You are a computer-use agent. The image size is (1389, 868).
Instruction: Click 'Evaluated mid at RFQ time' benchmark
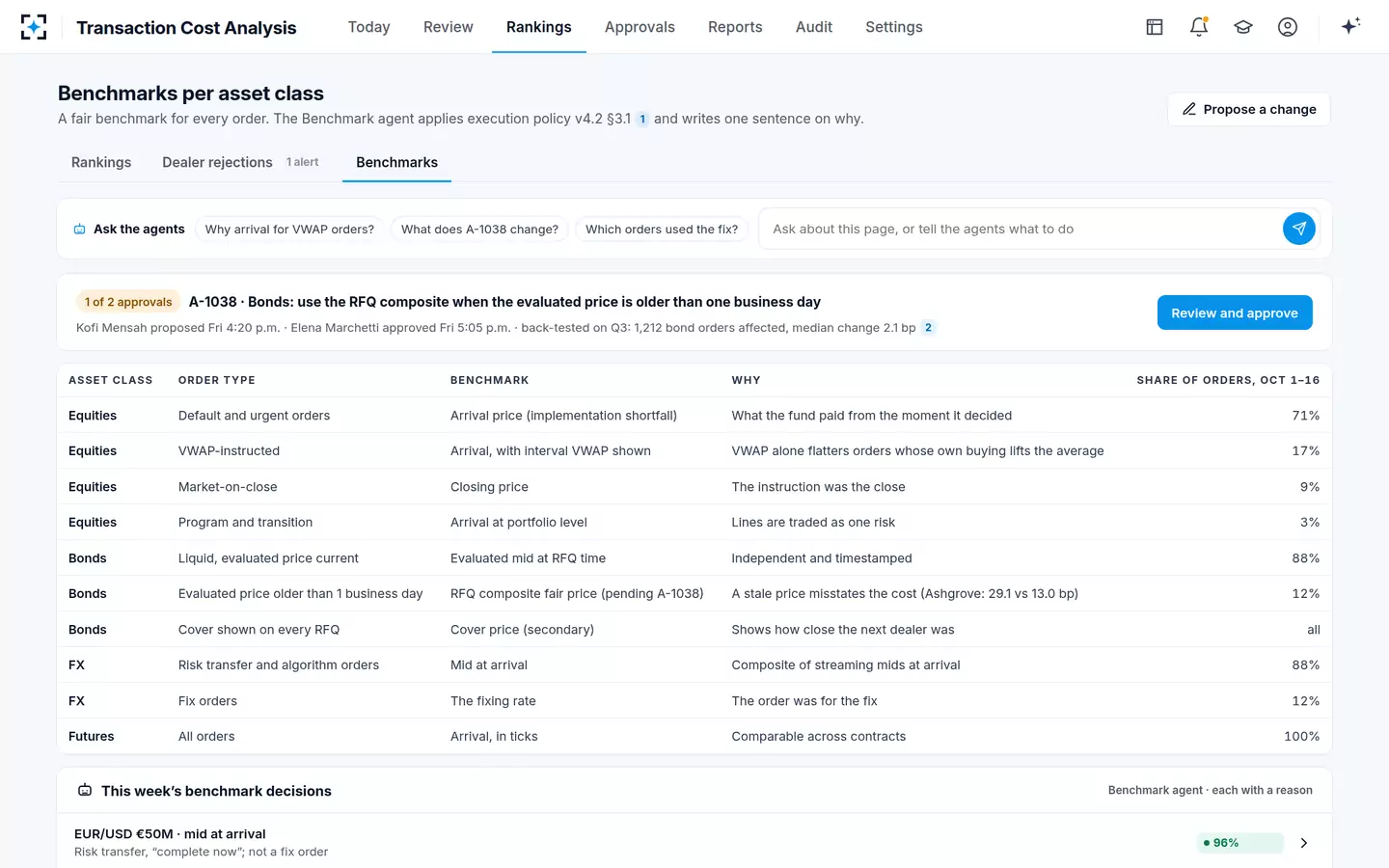pyautogui.click(x=529, y=558)
